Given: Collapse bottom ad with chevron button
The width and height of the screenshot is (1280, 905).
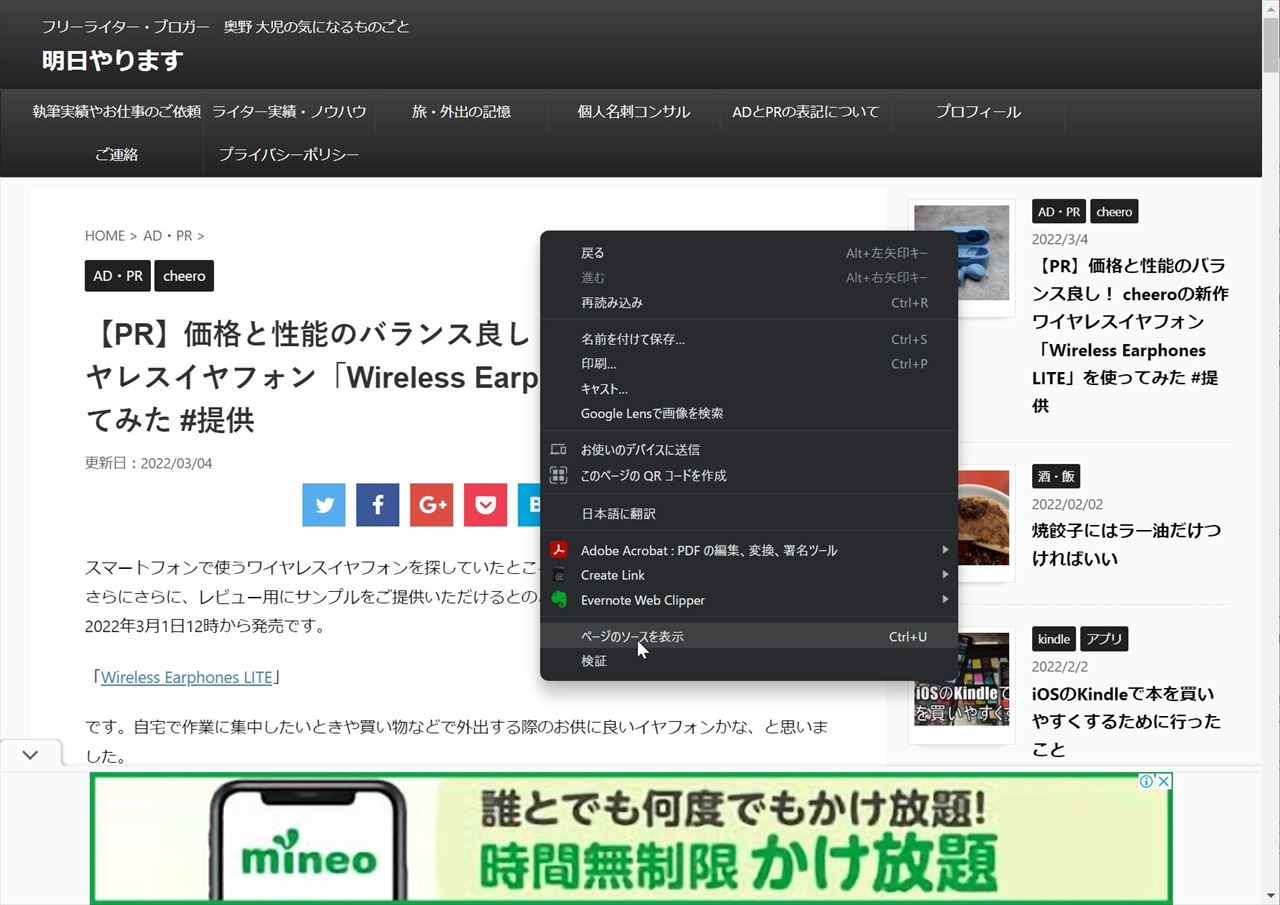Looking at the screenshot, I should point(30,755).
